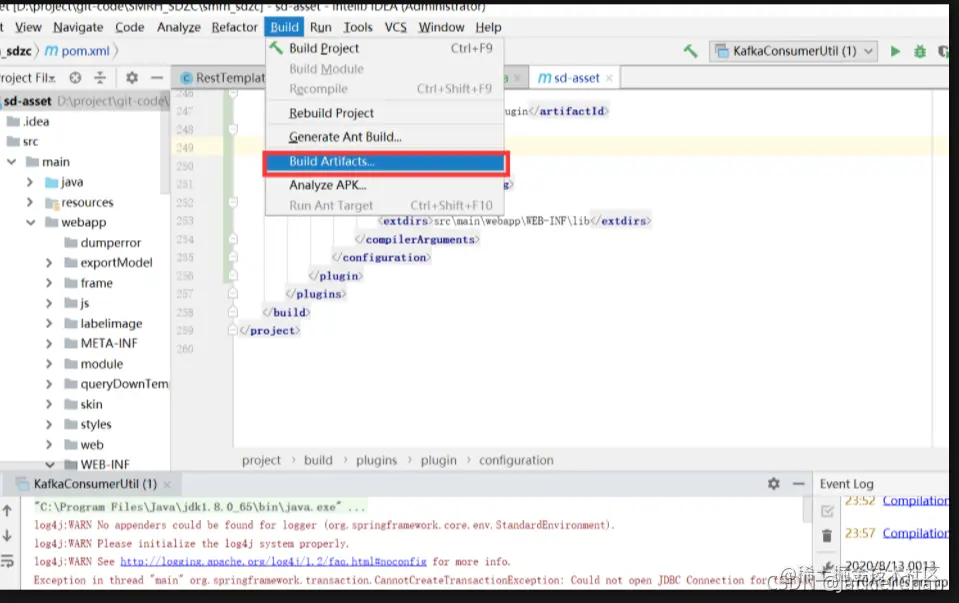Click the fold marker on gutter line 254
The image size is (959, 603).
[232, 239]
